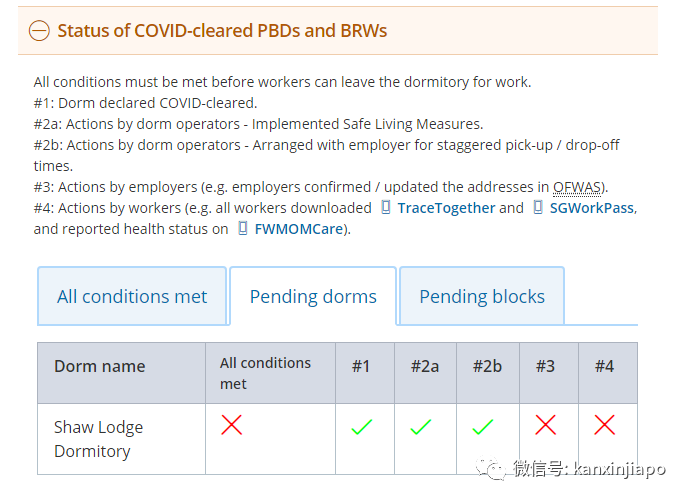Viewport: 687px width, 500px height.
Task: Select the Pending dorms tab
Action: [x=313, y=296]
